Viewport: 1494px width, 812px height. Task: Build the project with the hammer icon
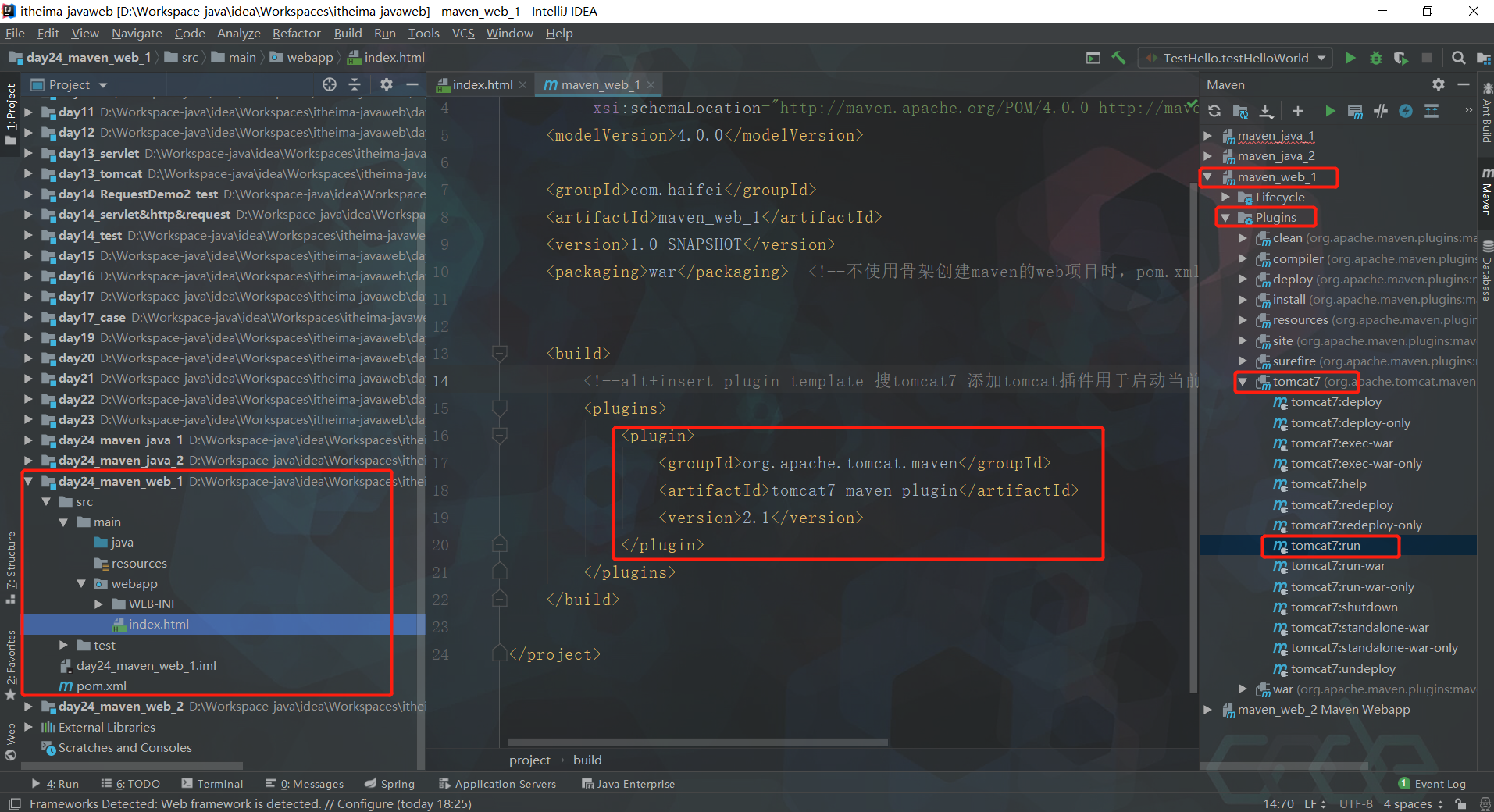pyautogui.click(x=1118, y=58)
